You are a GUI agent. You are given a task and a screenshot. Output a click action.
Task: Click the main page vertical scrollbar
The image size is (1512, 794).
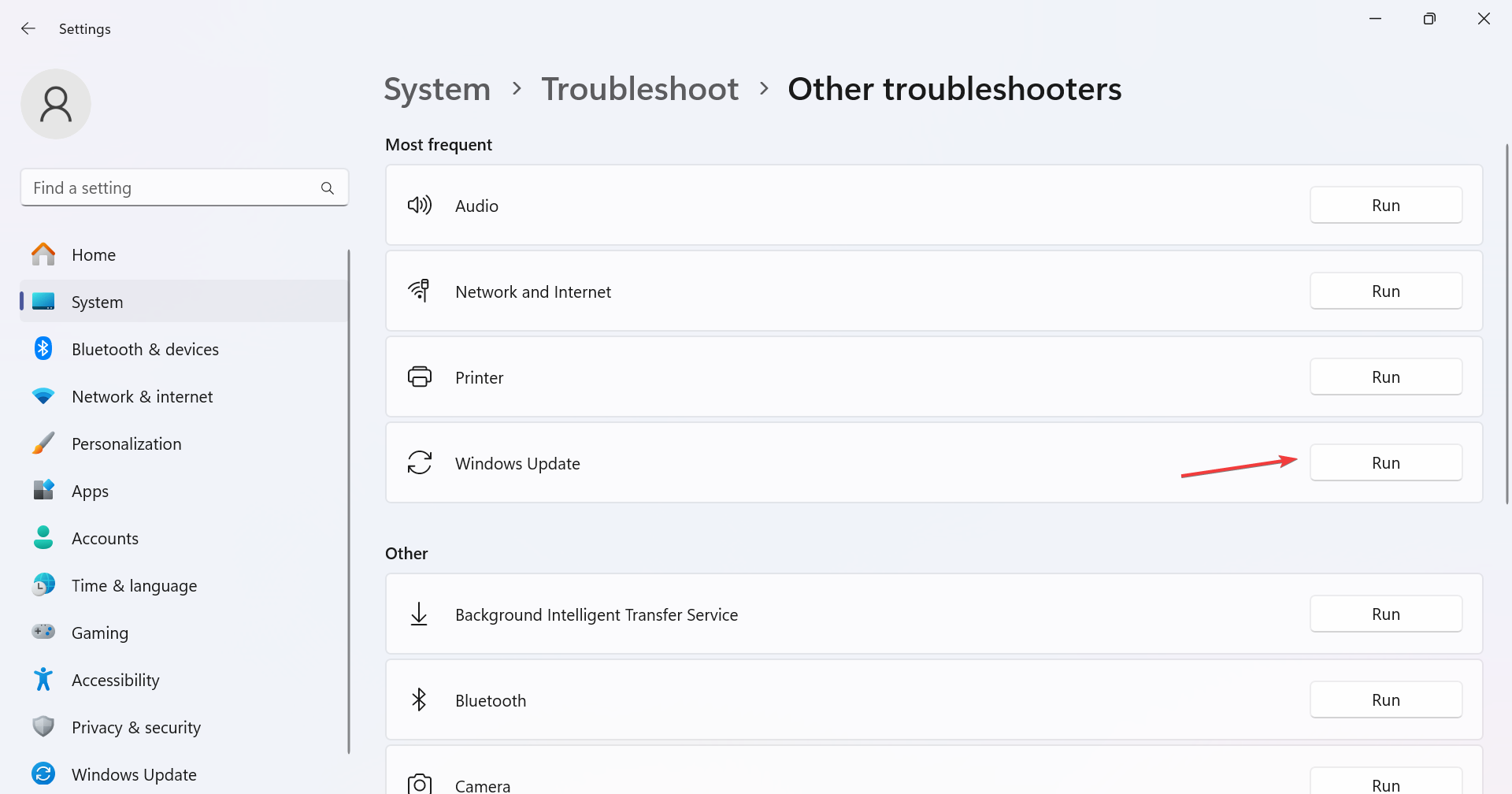(x=1506, y=323)
